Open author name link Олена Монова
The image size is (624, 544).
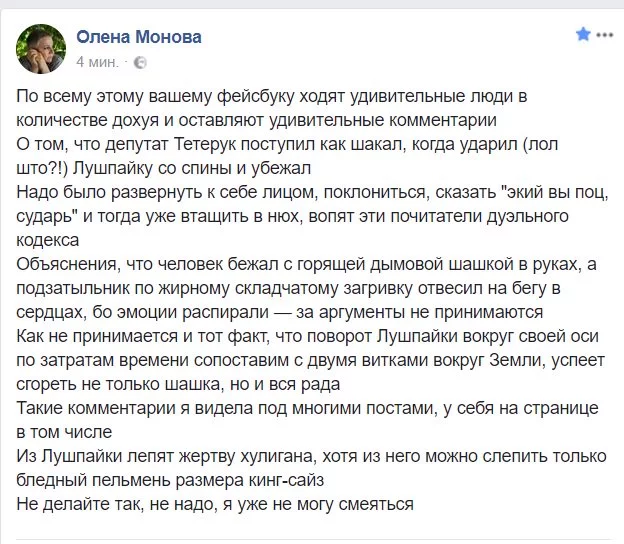pos(139,37)
